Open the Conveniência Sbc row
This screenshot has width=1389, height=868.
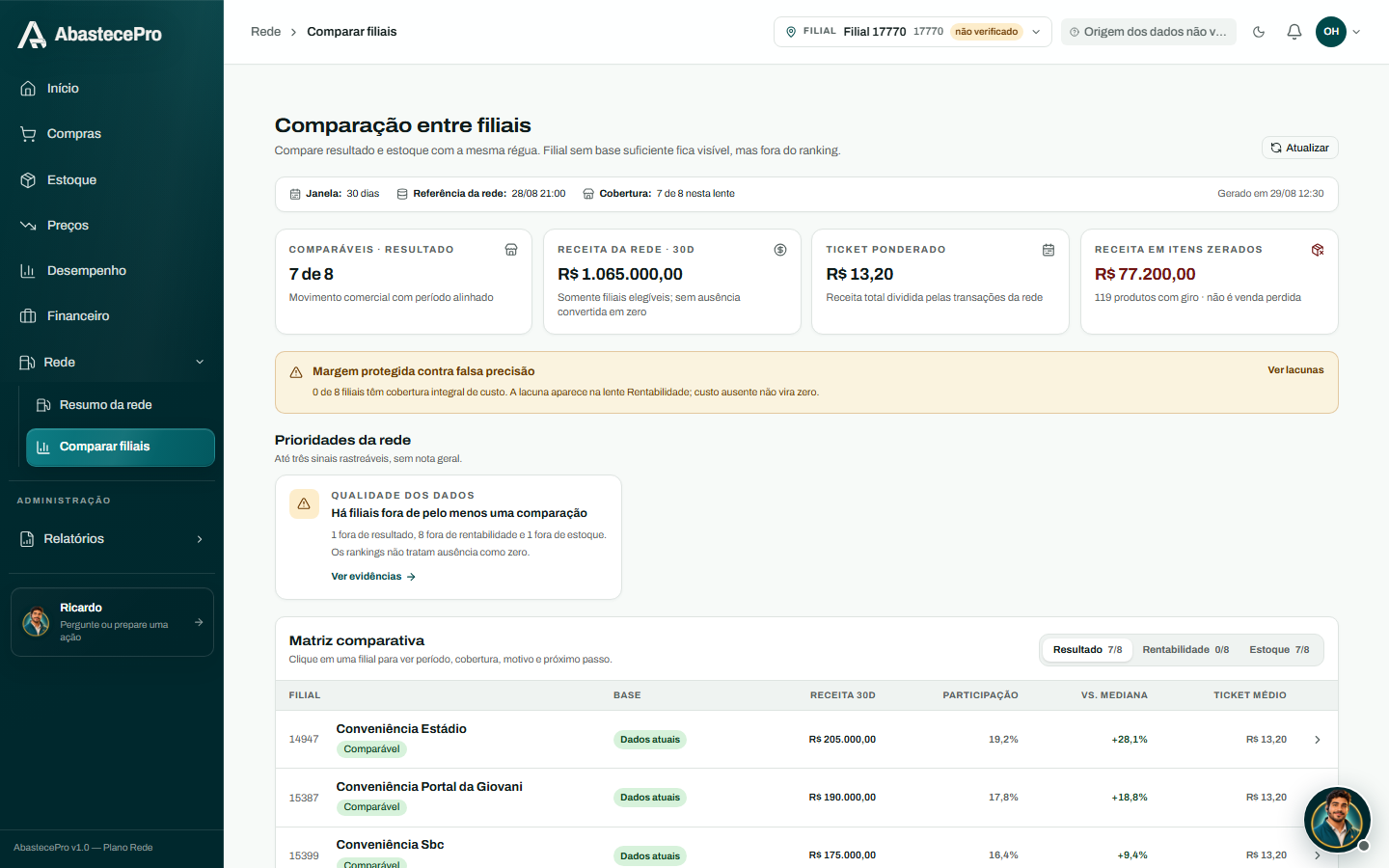point(806,848)
